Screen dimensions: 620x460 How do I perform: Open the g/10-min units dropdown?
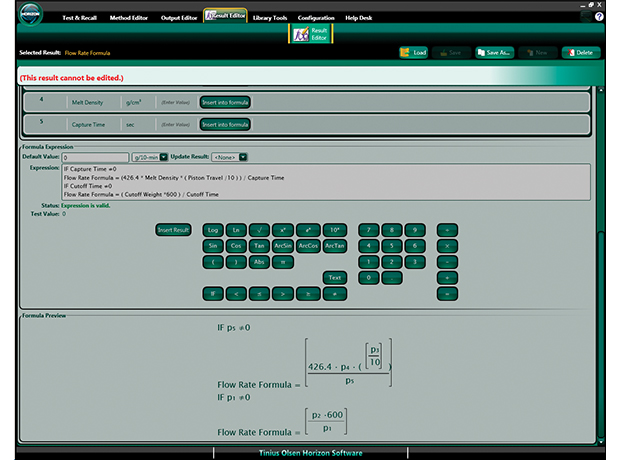pos(163,157)
